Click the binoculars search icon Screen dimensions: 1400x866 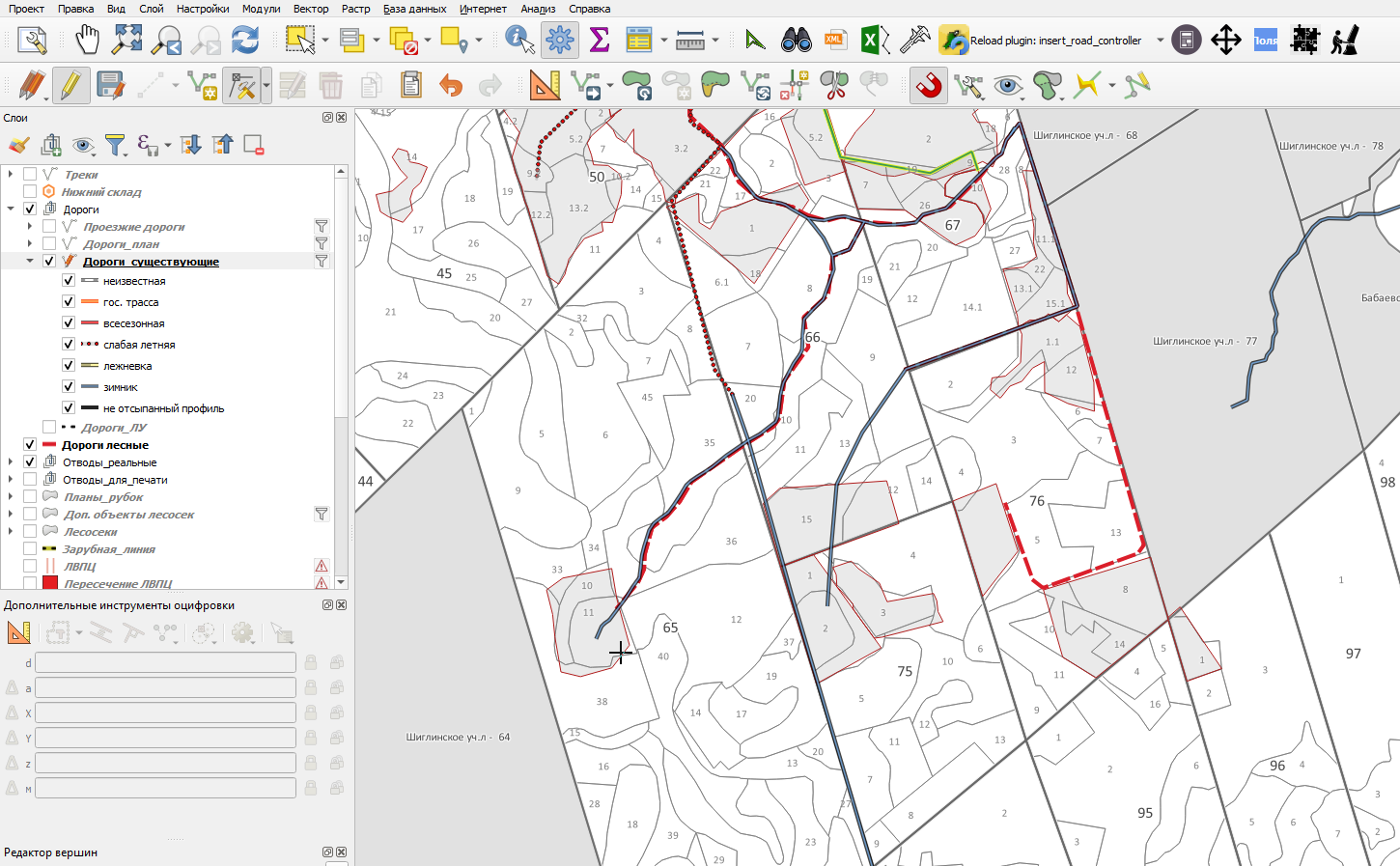(x=796, y=41)
